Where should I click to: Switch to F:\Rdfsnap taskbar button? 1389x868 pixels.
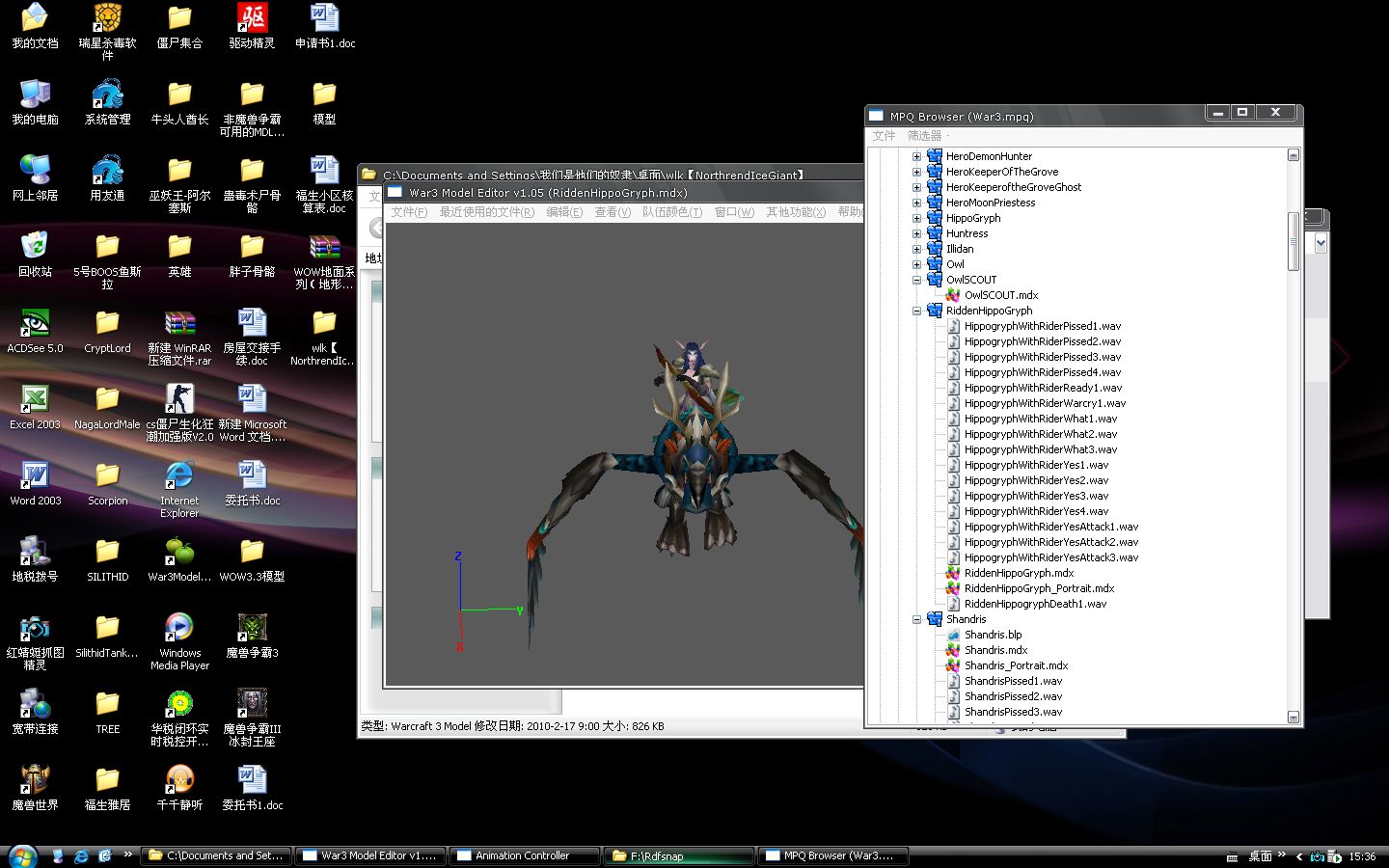[x=679, y=855]
